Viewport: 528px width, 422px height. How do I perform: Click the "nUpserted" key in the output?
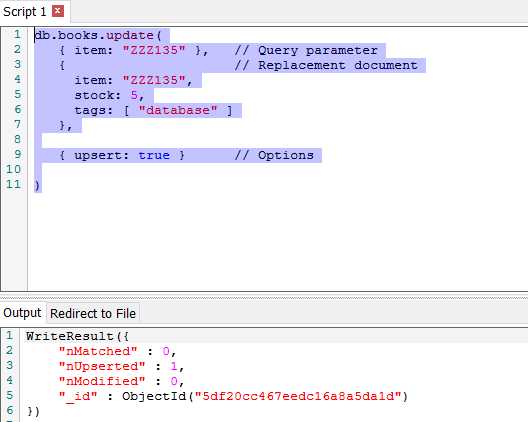pos(102,366)
